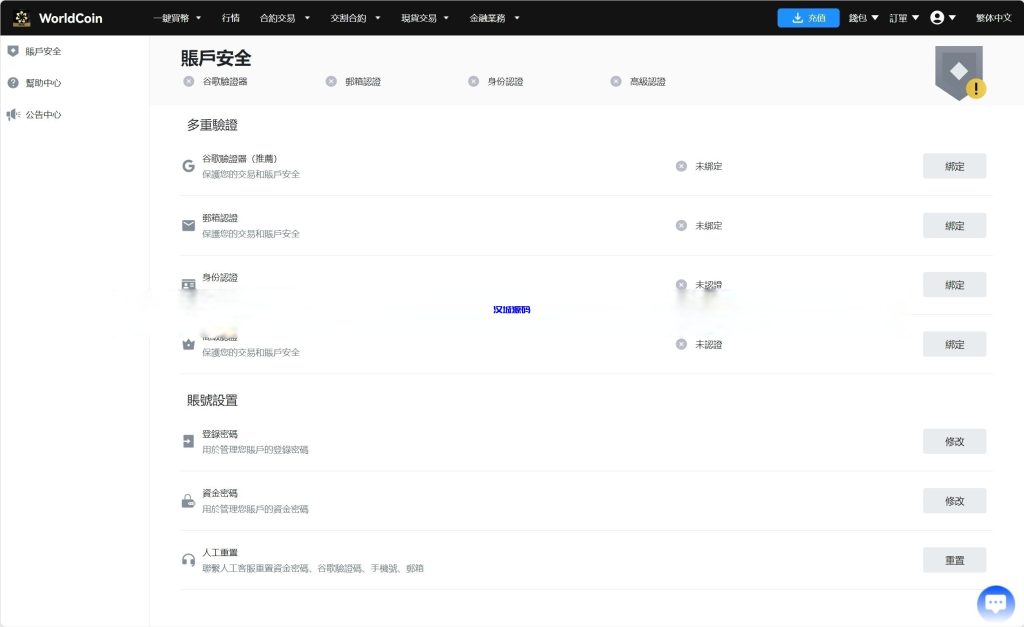Click the blue 充值 recharge button

(808, 17)
